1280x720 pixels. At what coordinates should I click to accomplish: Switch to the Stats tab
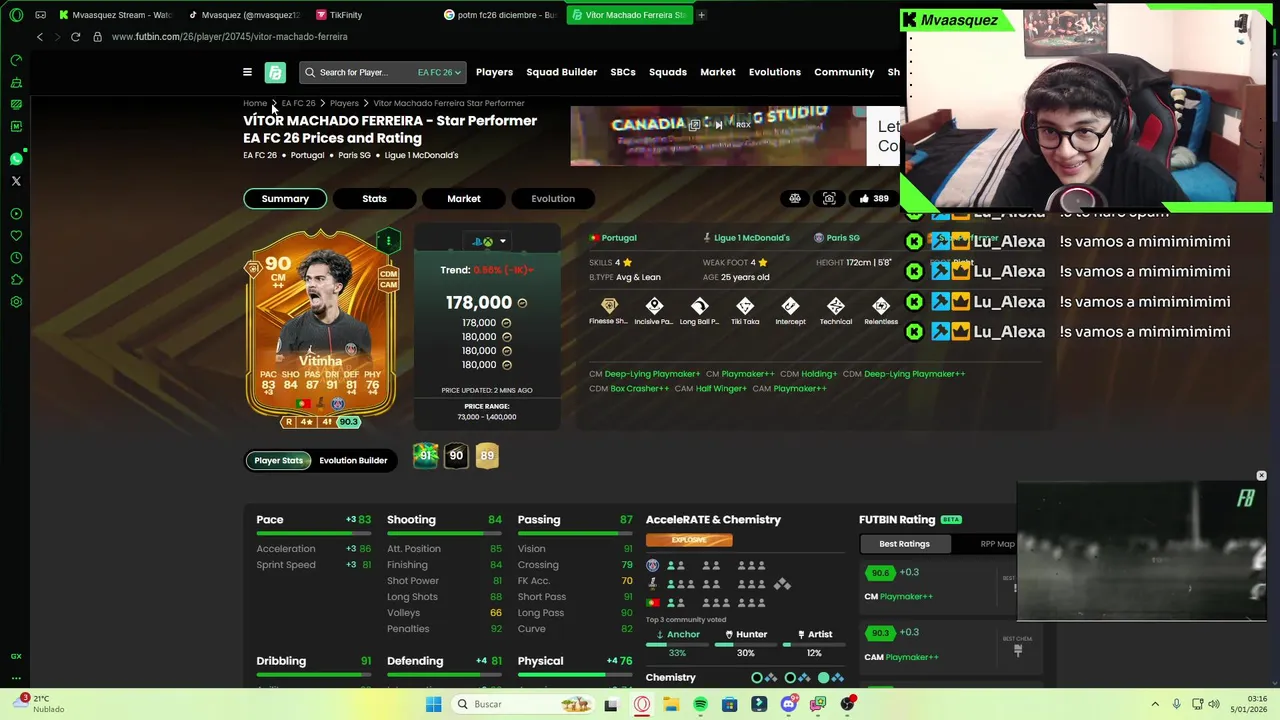374,198
